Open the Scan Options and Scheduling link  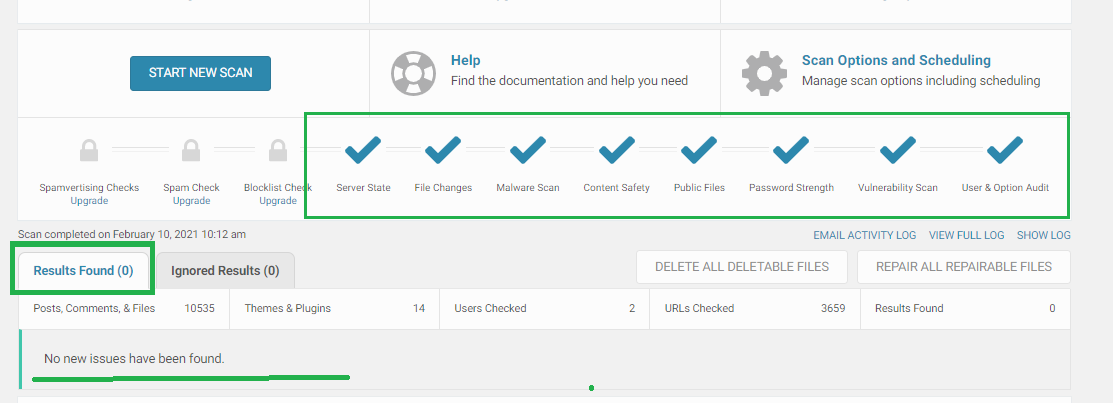tap(896, 60)
